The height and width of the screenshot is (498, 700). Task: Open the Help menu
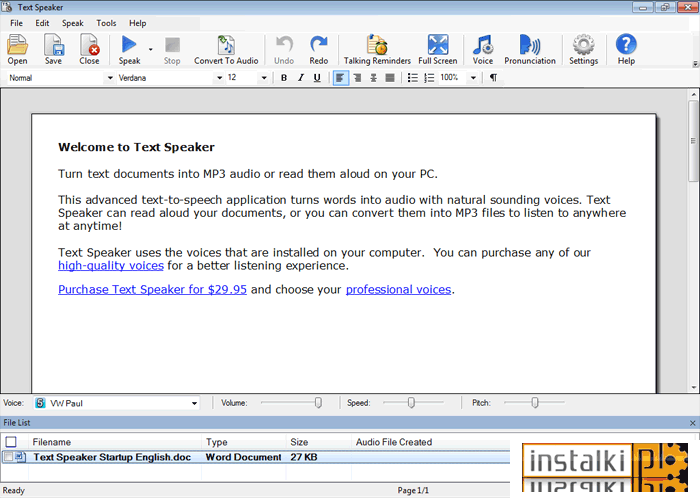tap(138, 23)
